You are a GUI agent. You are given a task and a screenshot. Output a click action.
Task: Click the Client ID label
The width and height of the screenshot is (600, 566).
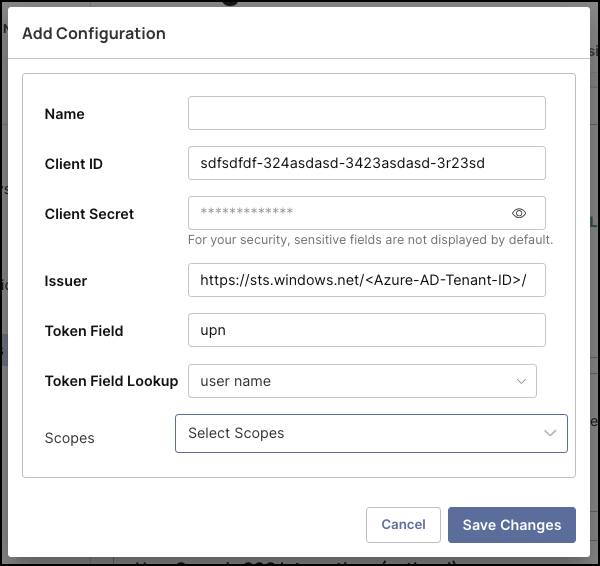pos(74,164)
